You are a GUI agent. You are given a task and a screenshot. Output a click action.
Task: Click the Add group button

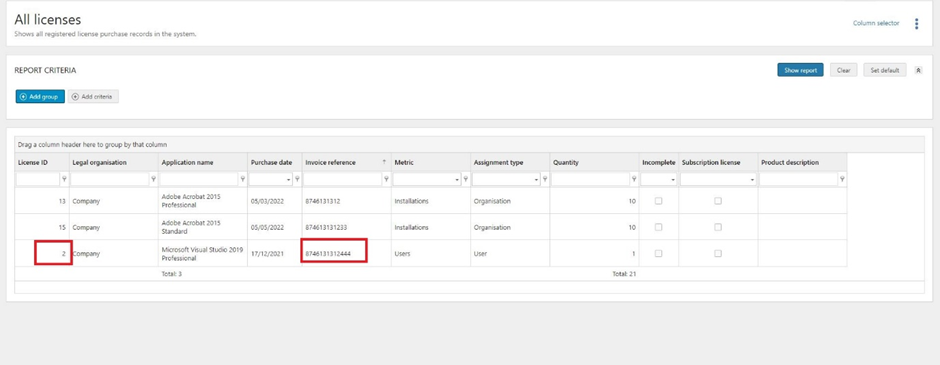click(40, 96)
